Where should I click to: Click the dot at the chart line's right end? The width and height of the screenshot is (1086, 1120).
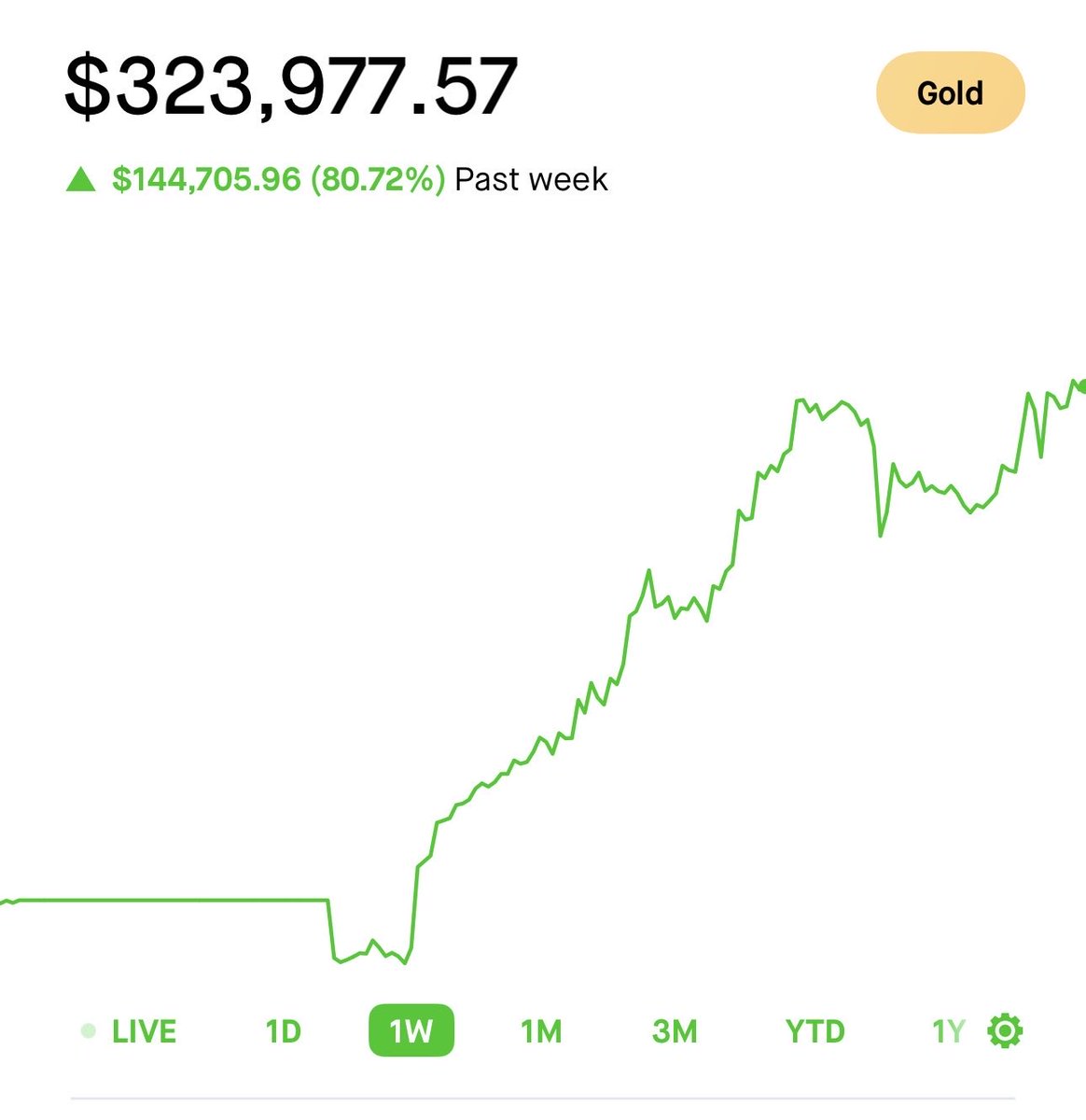(x=1081, y=385)
